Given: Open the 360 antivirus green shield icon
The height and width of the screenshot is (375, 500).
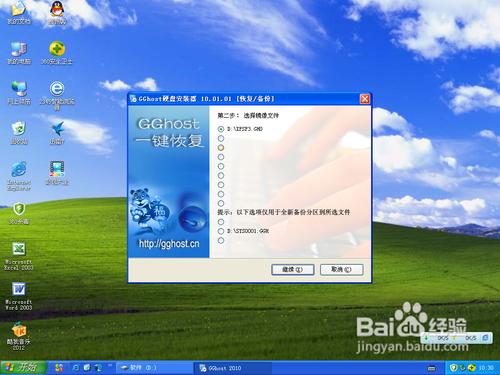Looking at the screenshot, I should tap(19, 213).
